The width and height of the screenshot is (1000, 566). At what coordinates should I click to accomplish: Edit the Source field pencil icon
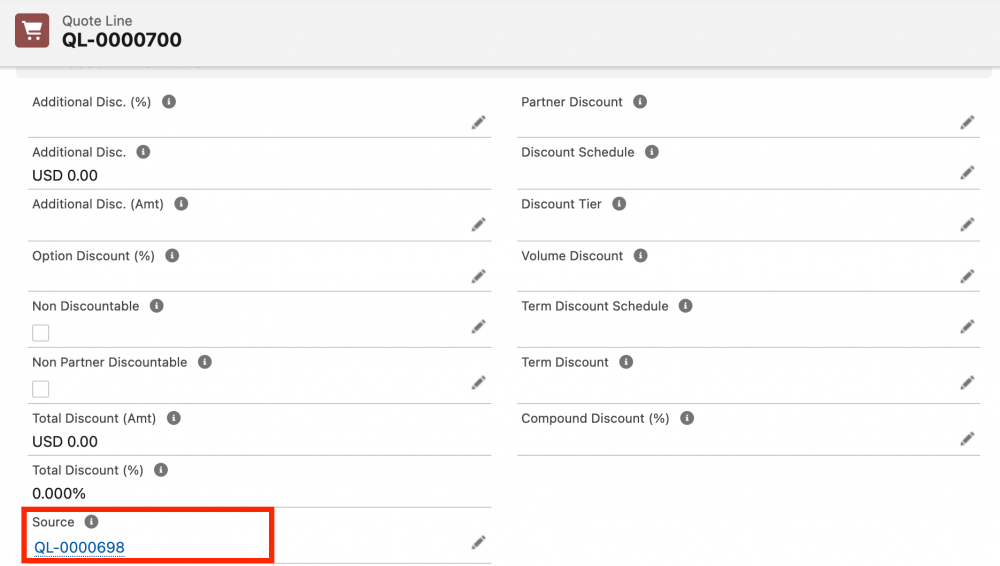tap(478, 542)
